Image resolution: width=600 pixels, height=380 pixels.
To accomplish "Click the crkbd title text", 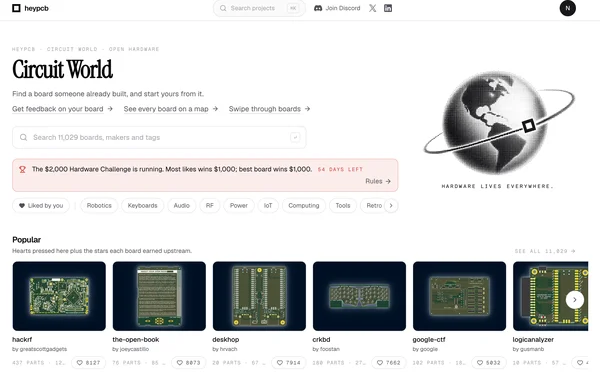I will (321, 339).
